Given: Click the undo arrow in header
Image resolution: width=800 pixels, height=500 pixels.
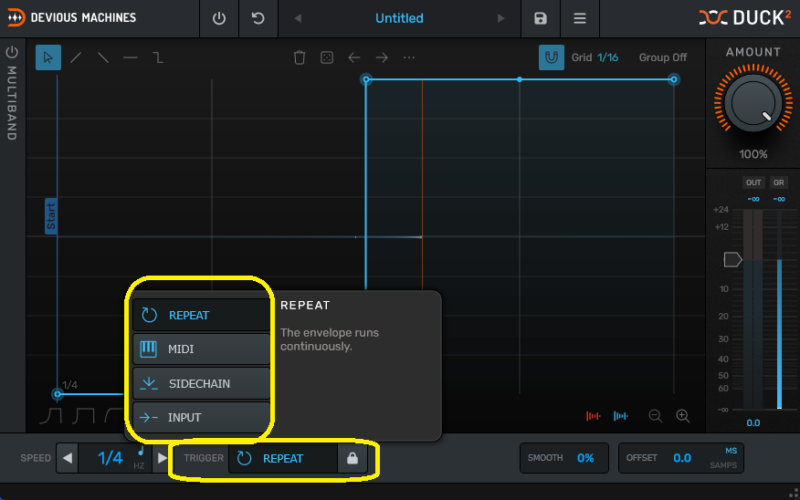Looking at the screenshot, I should [259, 18].
